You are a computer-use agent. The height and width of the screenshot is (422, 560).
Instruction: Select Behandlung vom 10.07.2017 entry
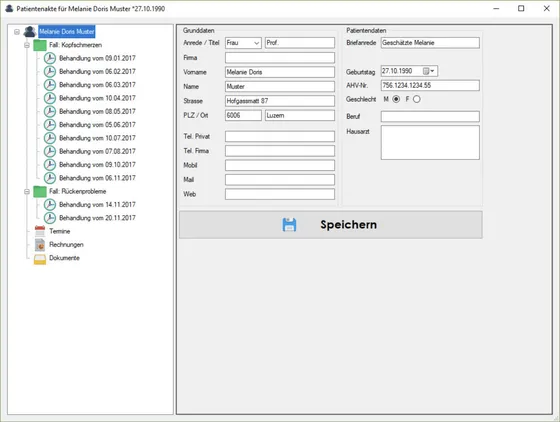click(x=97, y=138)
